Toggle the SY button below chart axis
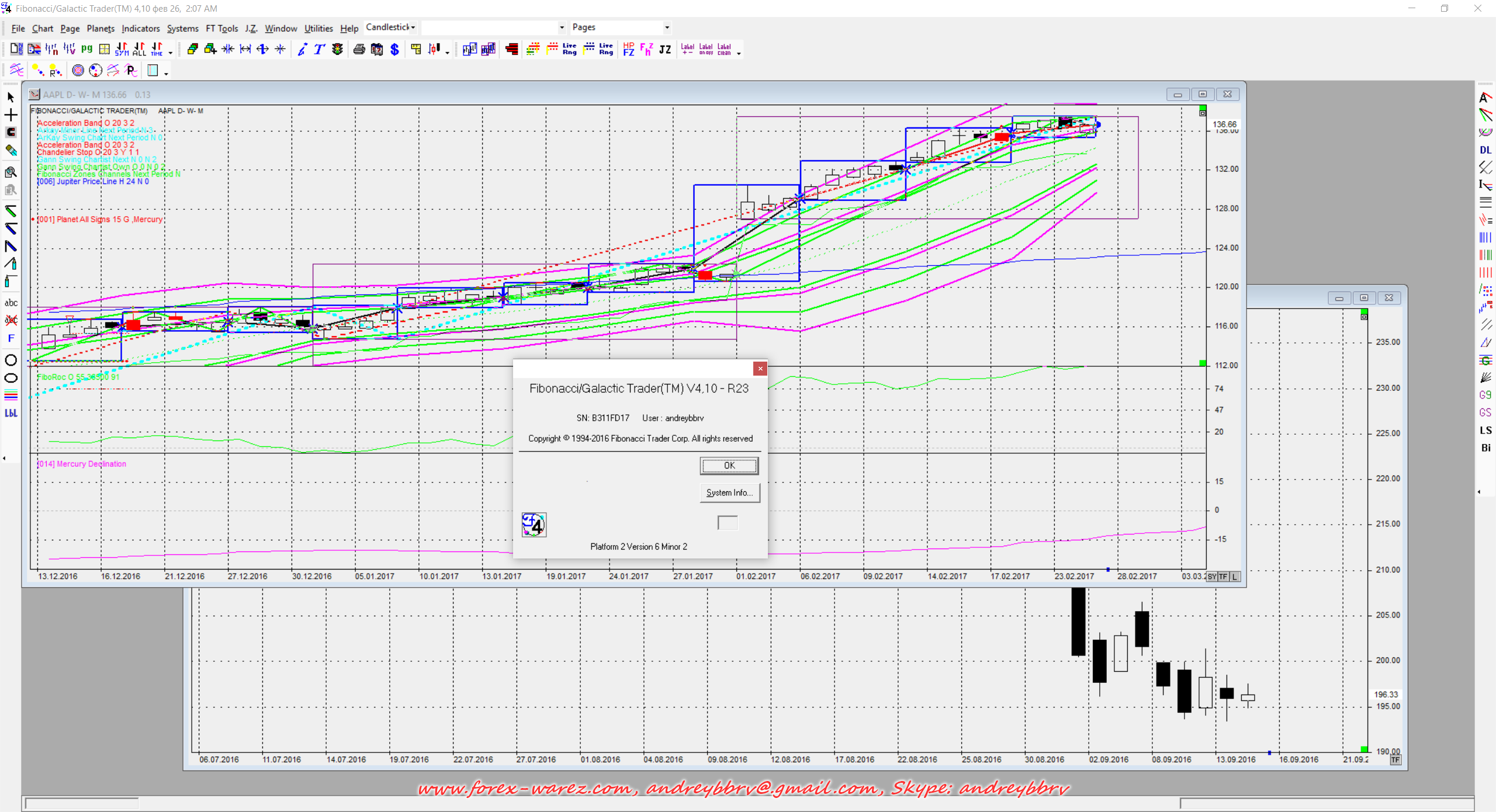 point(1212,577)
